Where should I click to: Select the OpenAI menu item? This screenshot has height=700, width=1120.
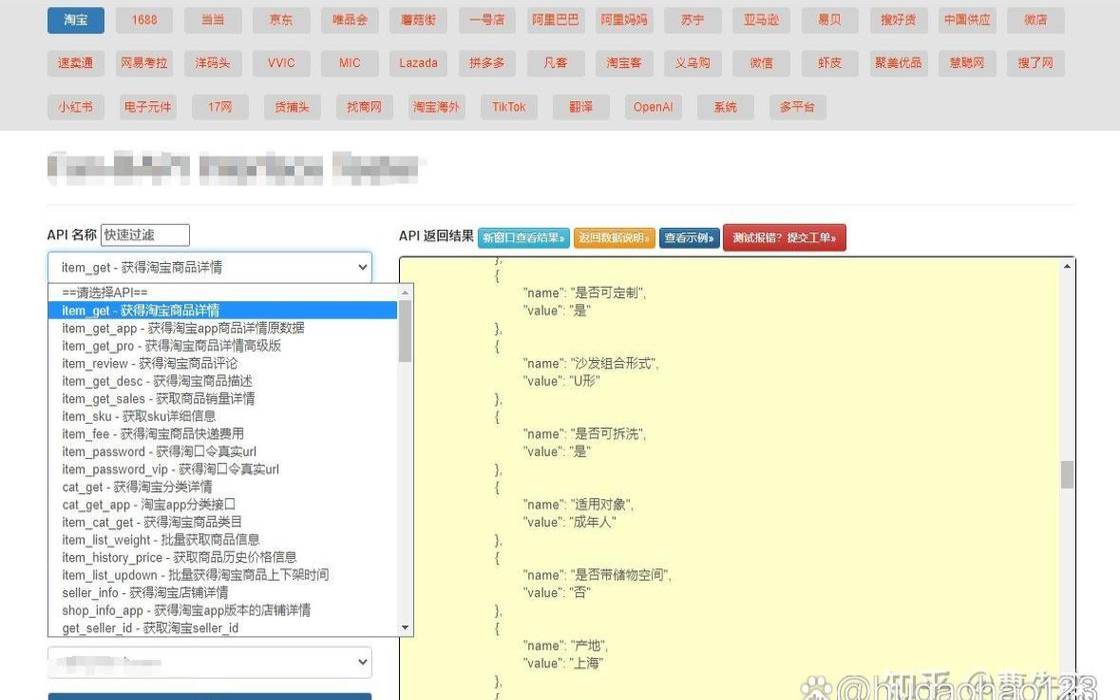652,106
